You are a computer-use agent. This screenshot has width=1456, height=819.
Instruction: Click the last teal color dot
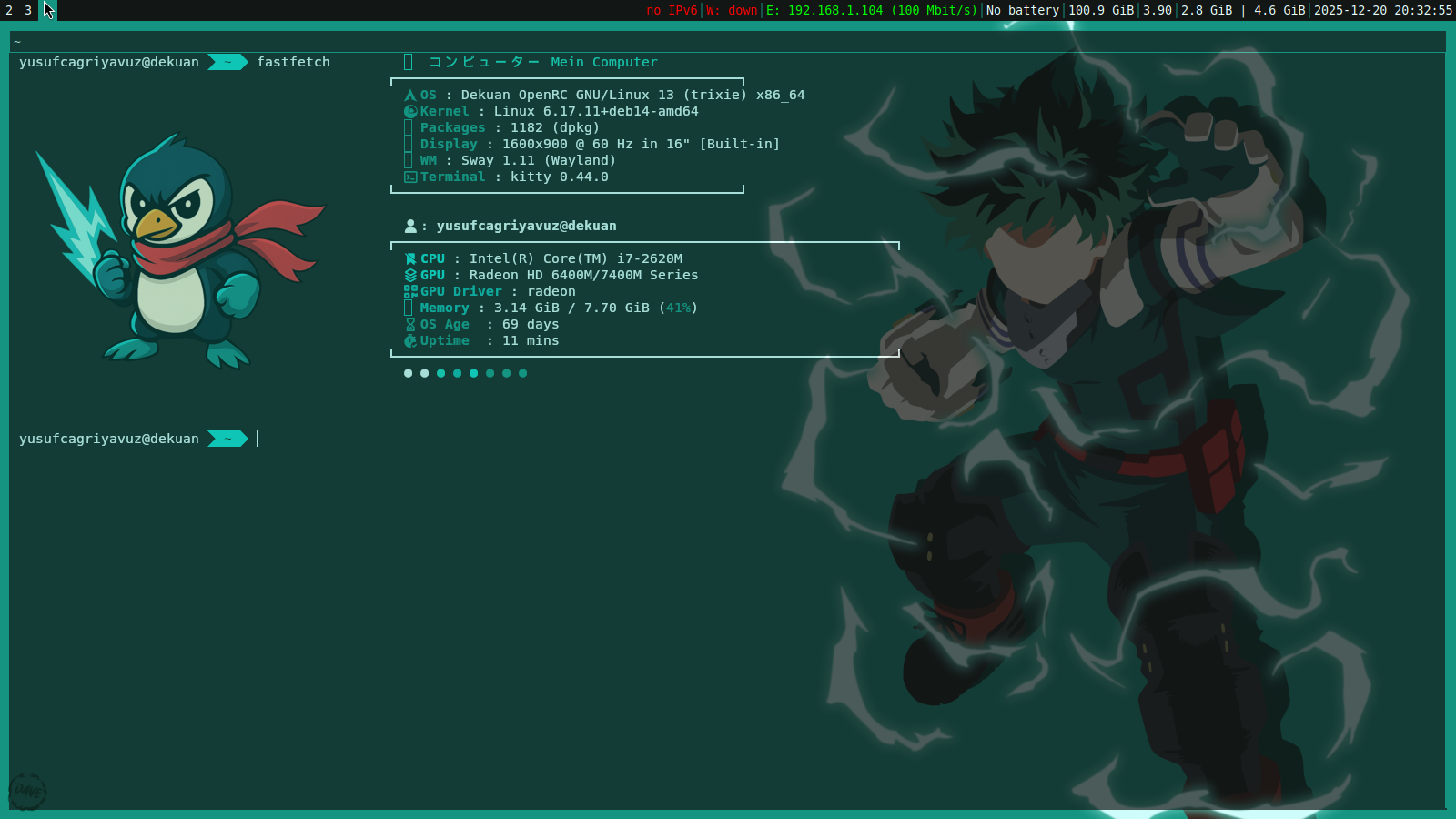522,373
